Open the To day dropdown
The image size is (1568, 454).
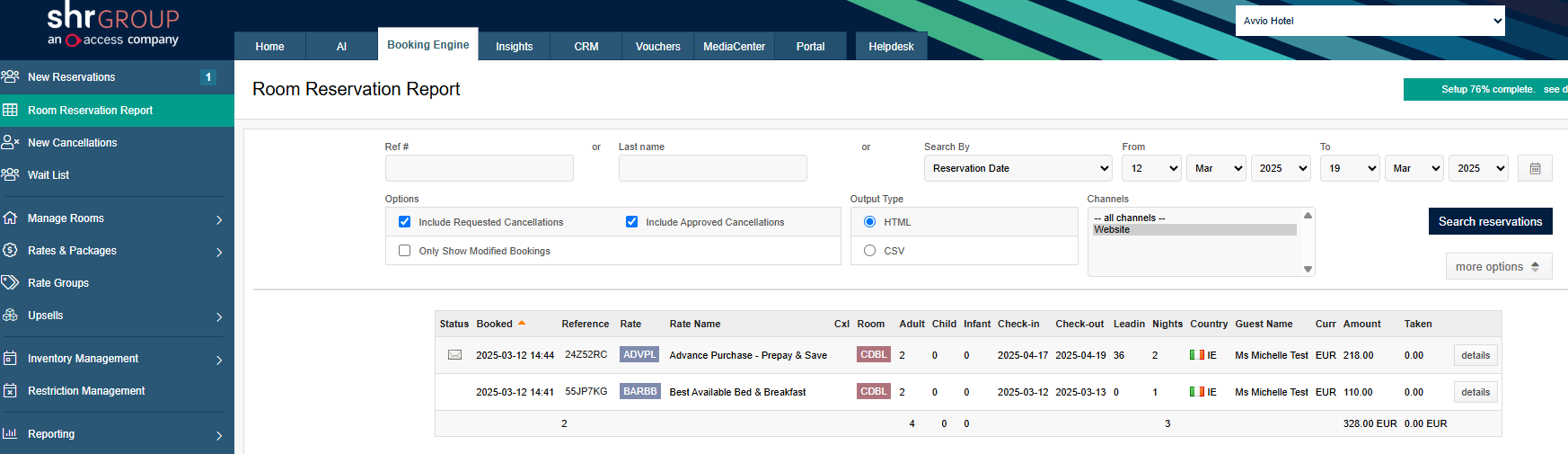click(1350, 168)
